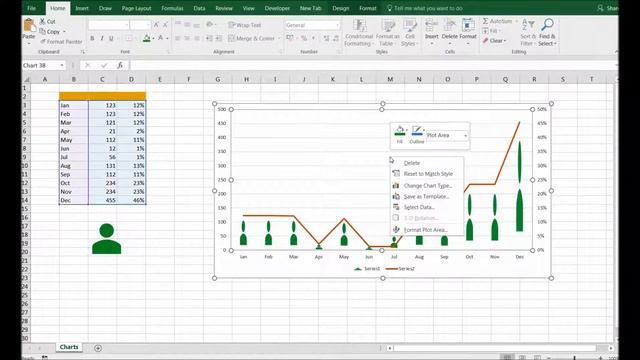Open the Plot Area element dropdown
The width and height of the screenshot is (640, 360).
(465, 135)
